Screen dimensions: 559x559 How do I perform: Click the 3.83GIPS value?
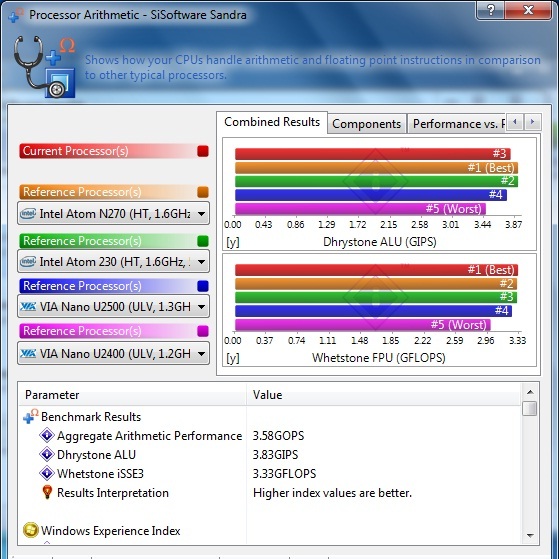pyautogui.click(x=275, y=455)
